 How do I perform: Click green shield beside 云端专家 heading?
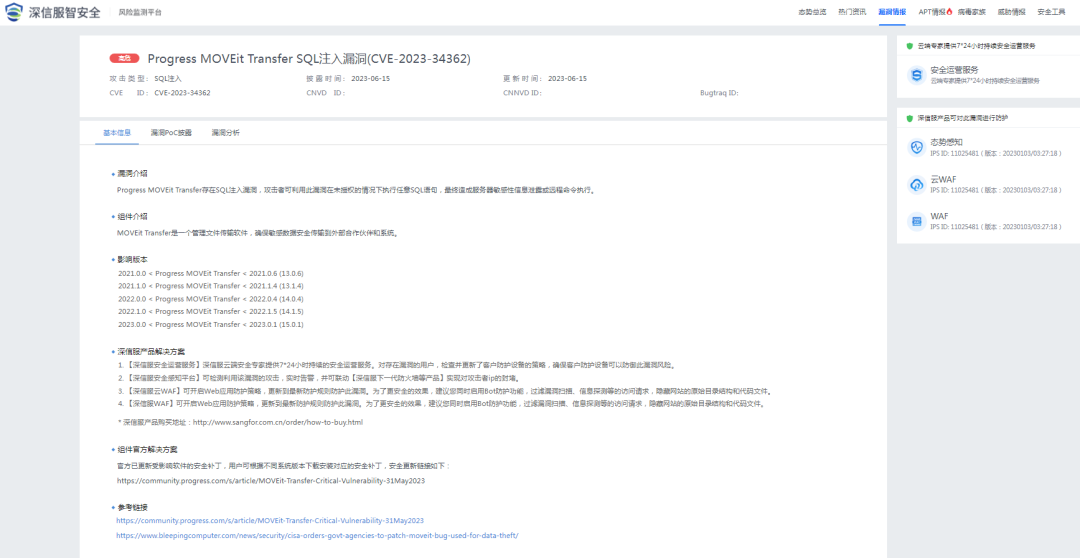(x=910, y=45)
